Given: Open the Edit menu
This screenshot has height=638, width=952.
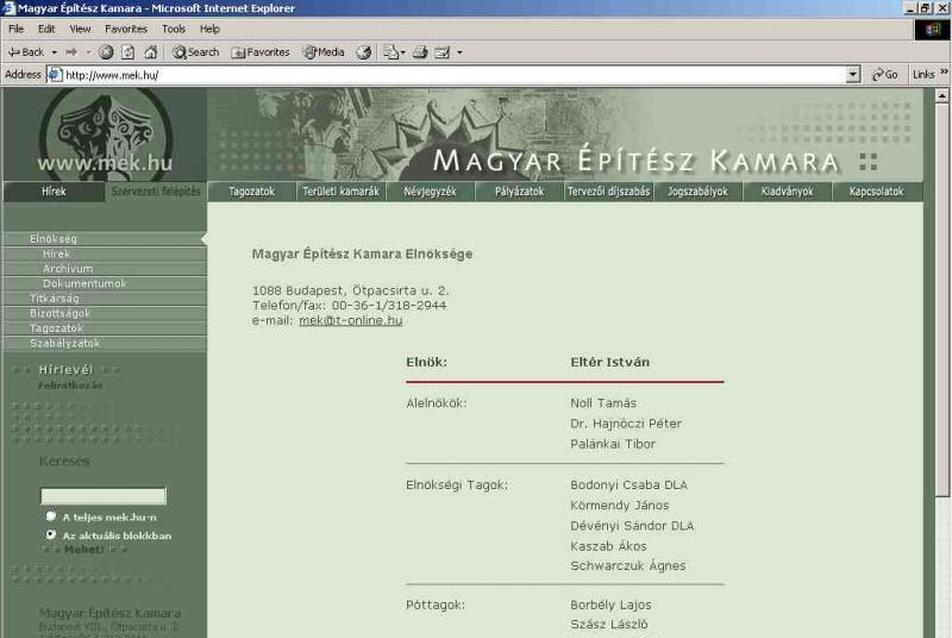Looking at the screenshot, I should [x=47, y=29].
